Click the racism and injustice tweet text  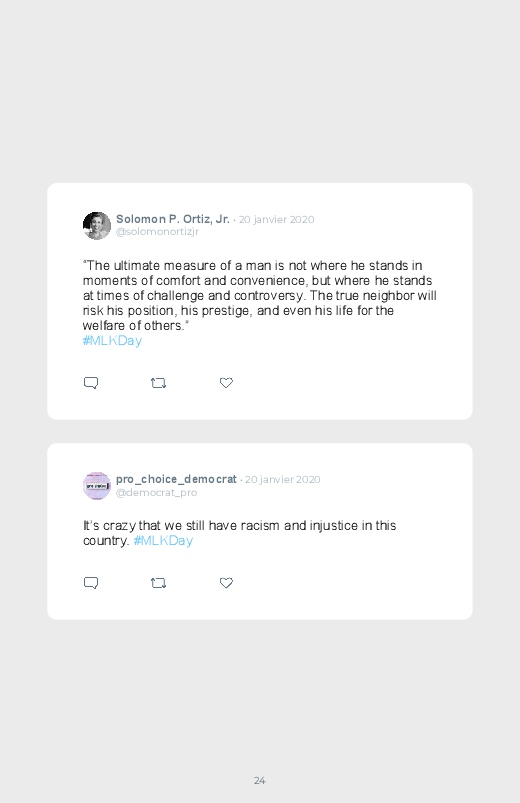pyautogui.click(x=239, y=533)
